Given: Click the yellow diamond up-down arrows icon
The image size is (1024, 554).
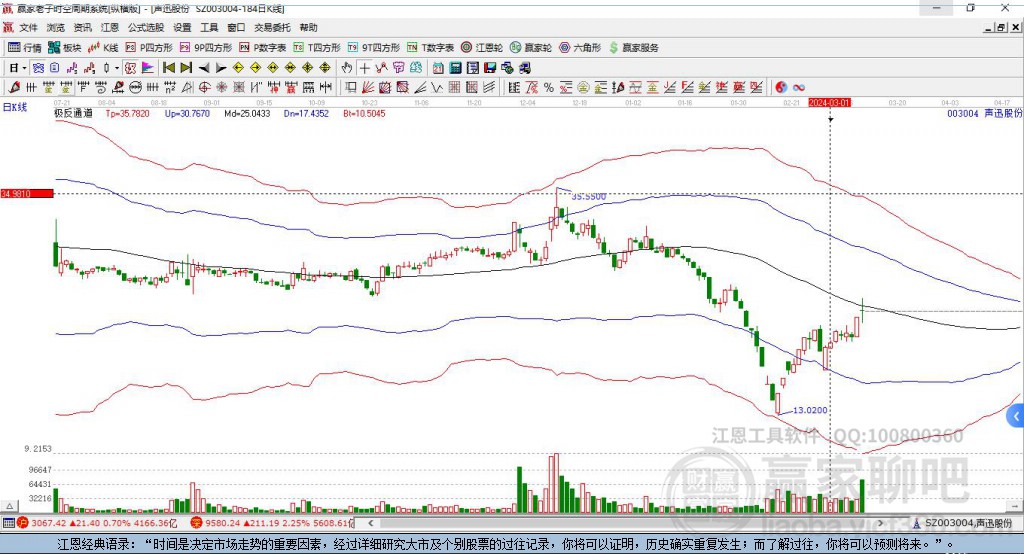Looking at the screenshot, I should coord(325,67).
